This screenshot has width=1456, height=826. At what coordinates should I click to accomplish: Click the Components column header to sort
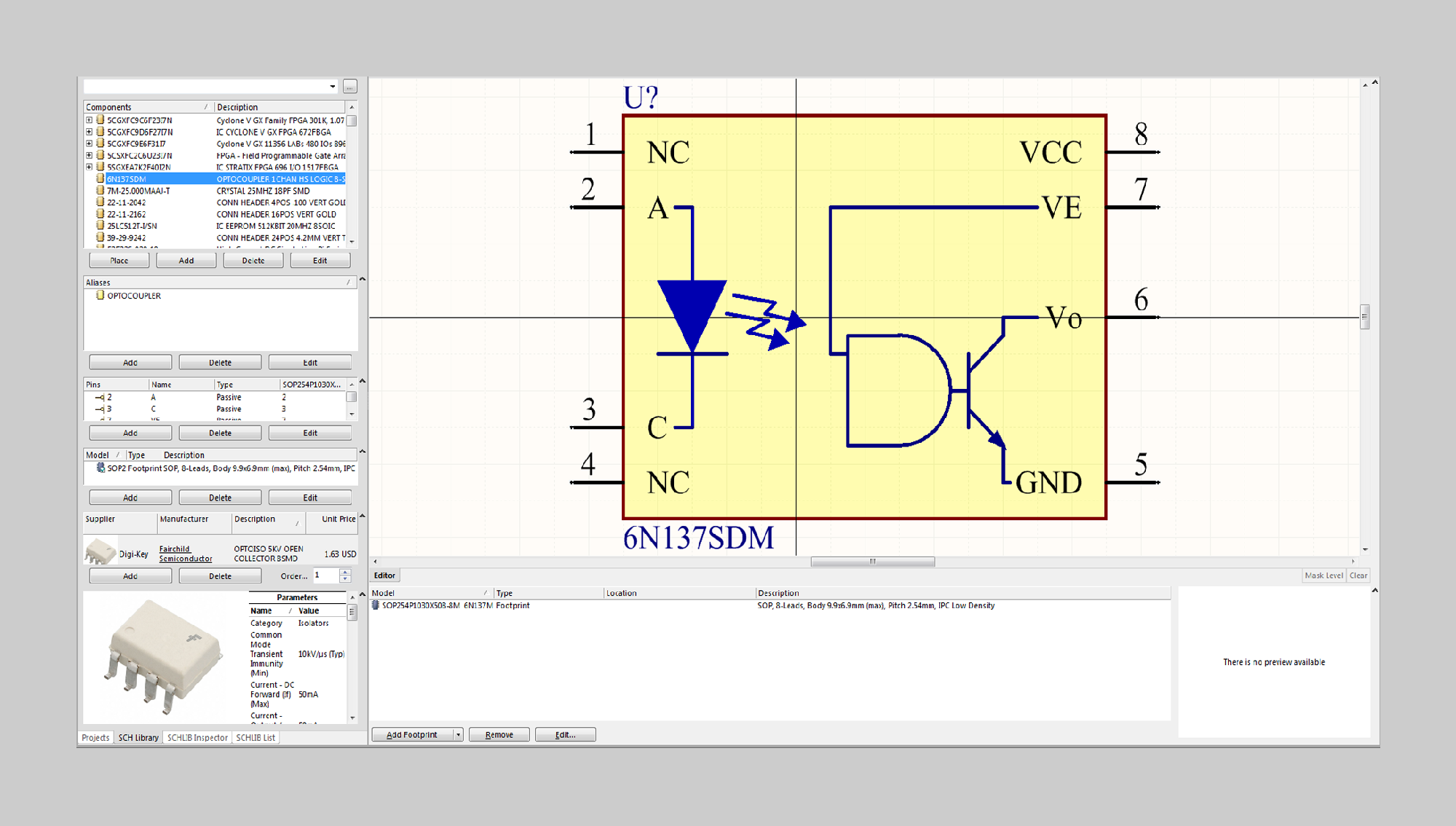[x=148, y=107]
